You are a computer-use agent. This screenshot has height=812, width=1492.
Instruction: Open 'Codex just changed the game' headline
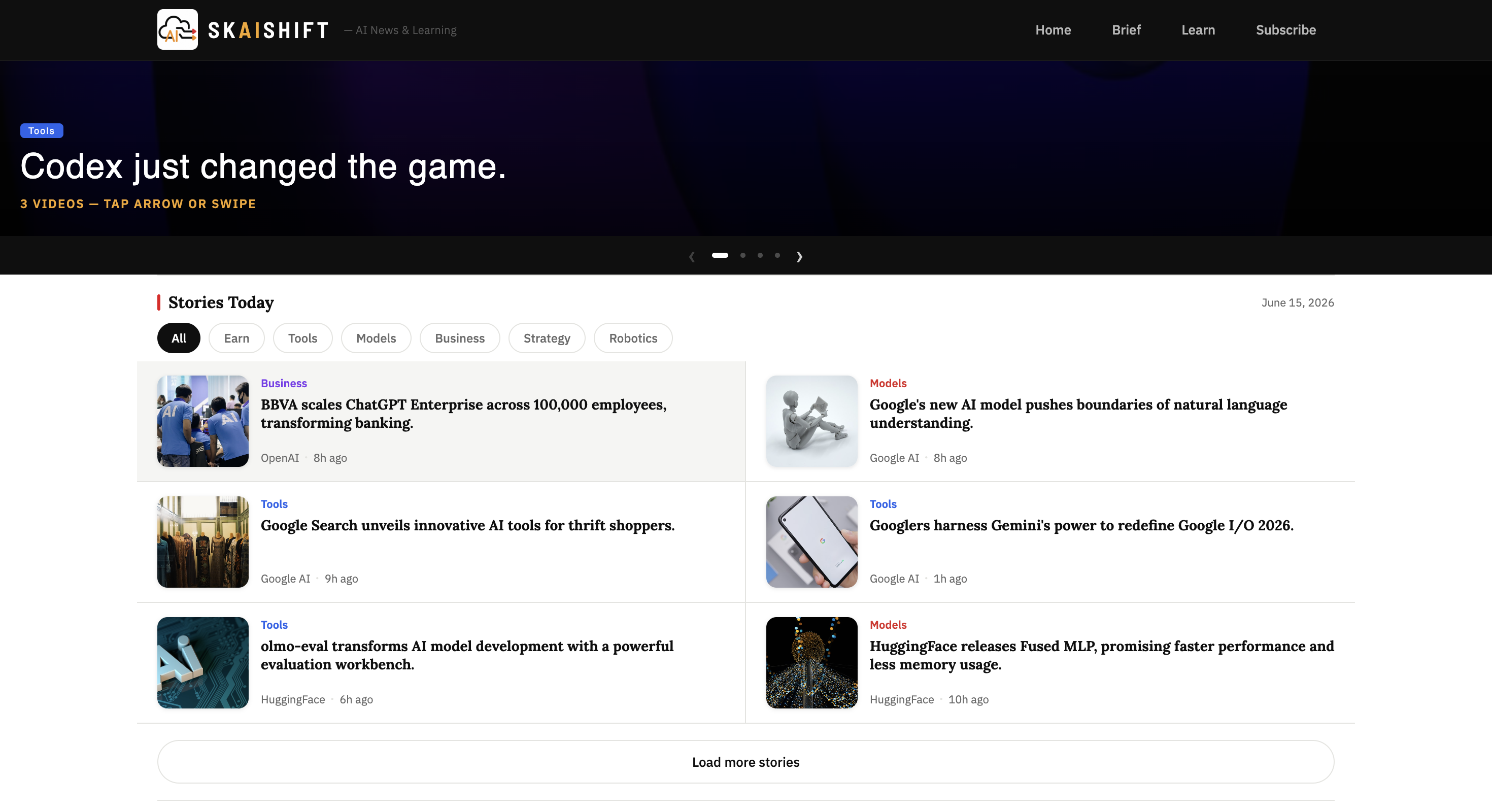click(263, 167)
